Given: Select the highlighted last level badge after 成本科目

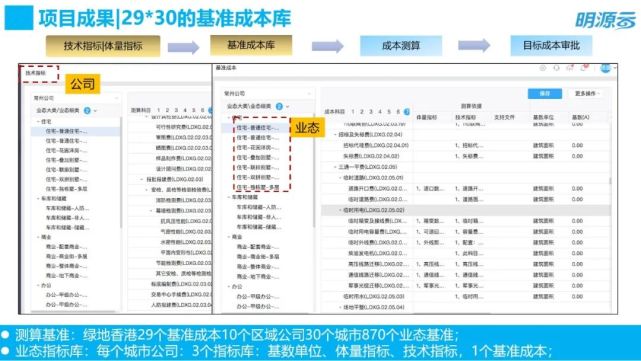Looking at the screenshot, I should pos(406,112).
